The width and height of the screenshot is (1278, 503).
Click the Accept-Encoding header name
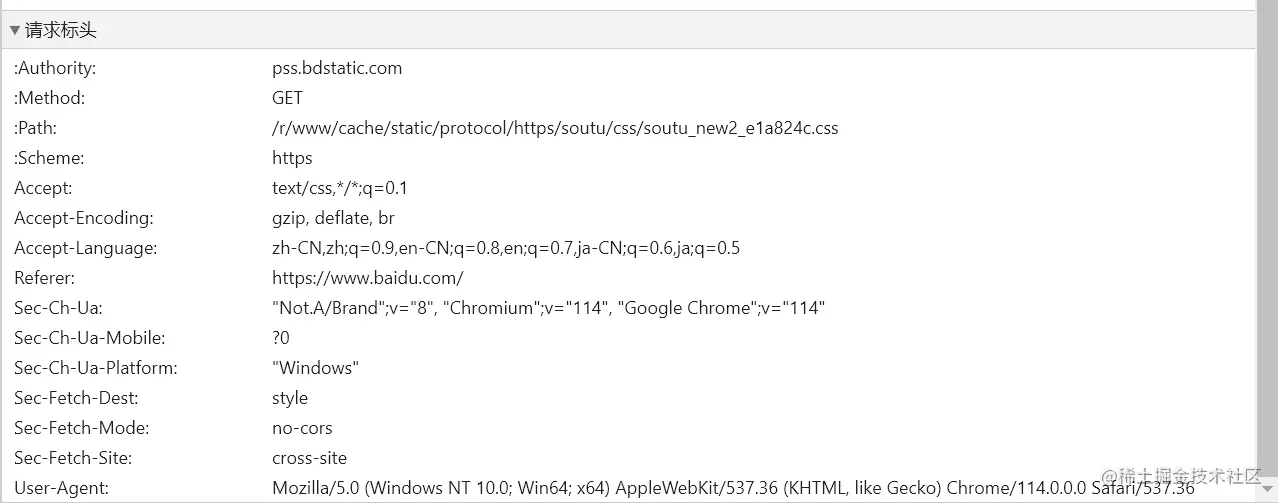[84, 218]
